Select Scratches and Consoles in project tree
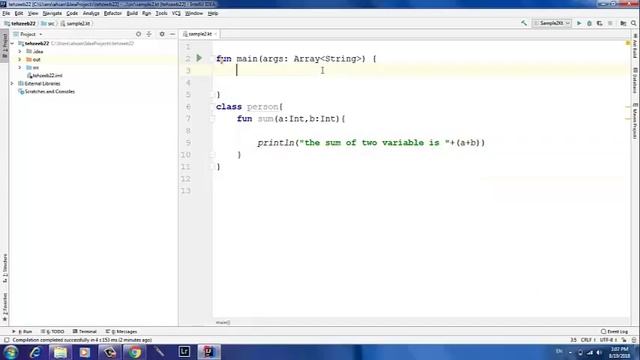Viewport: 640px width, 360px height. 50,91
